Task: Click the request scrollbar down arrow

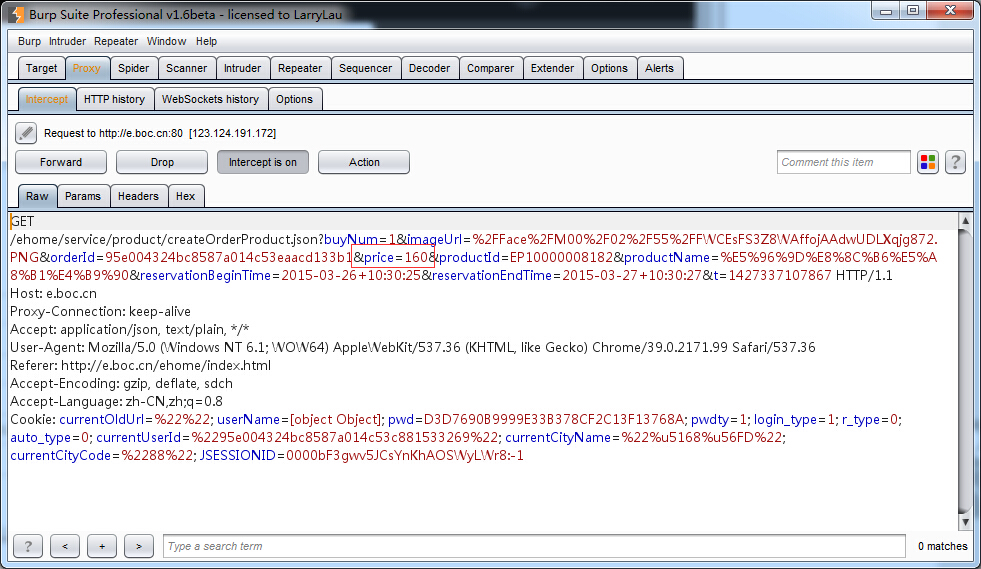Action: pyautogui.click(x=965, y=522)
